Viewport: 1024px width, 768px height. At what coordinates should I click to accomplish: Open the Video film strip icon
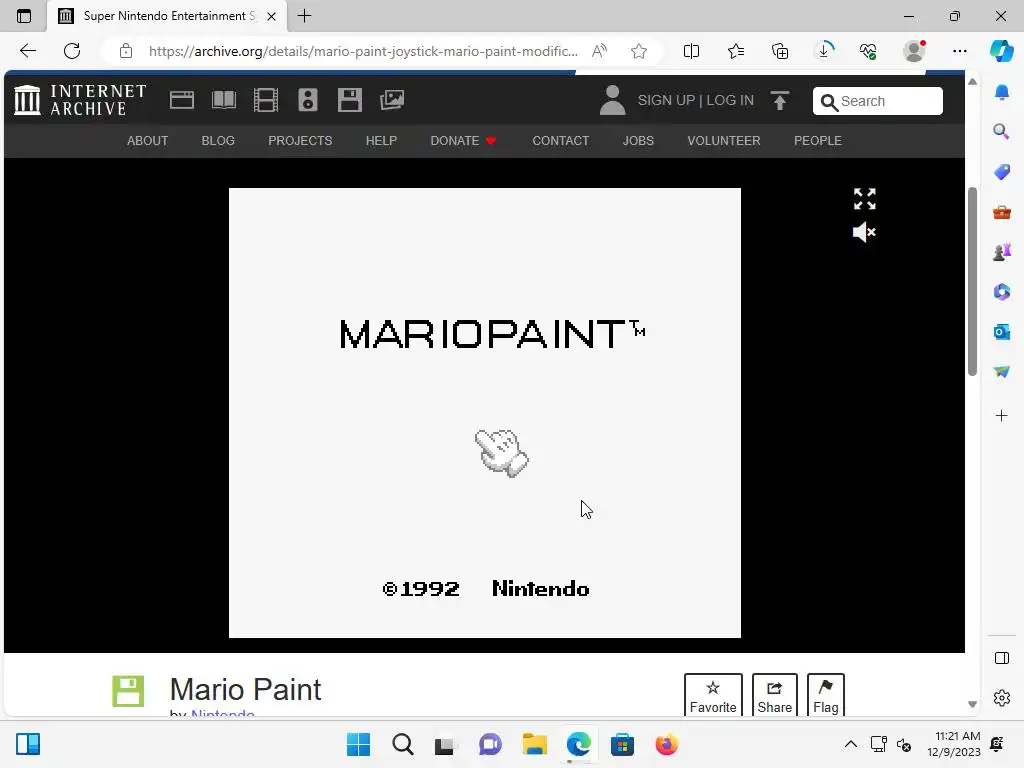pyautogui.click(x=266, y=100)
